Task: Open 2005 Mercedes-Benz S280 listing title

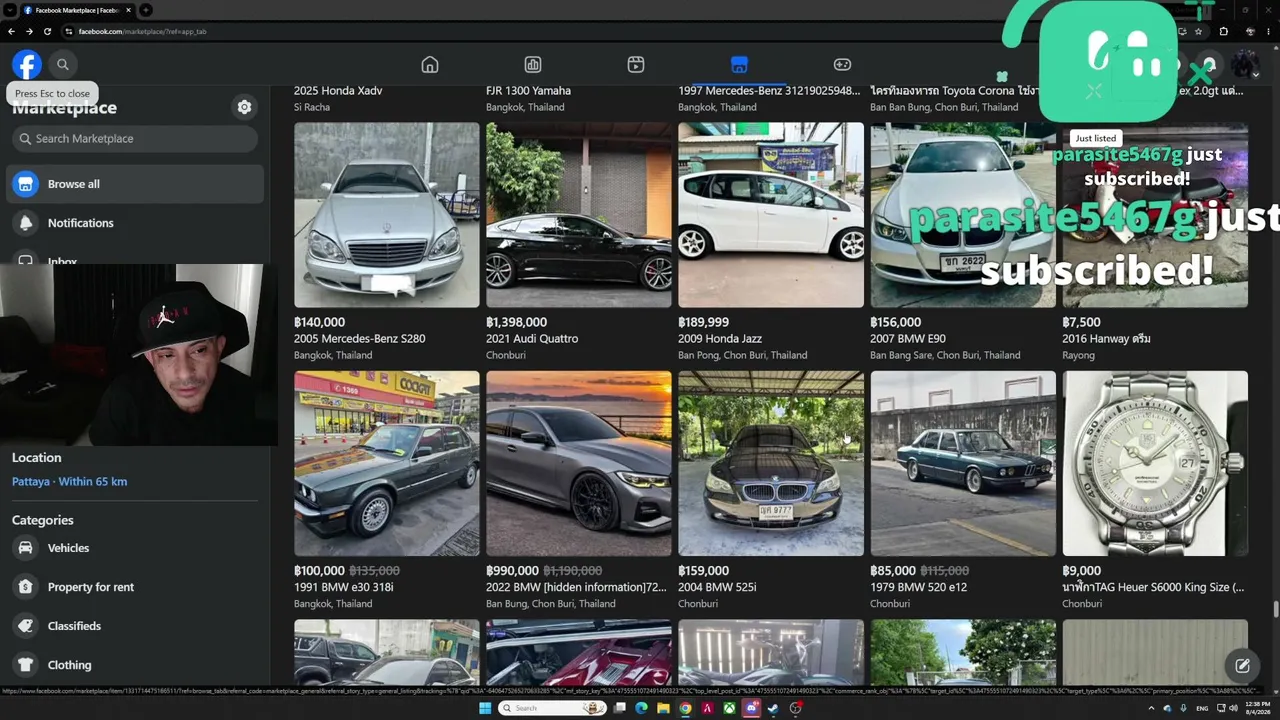Action: pyautogui.click(x=359, y=338)
